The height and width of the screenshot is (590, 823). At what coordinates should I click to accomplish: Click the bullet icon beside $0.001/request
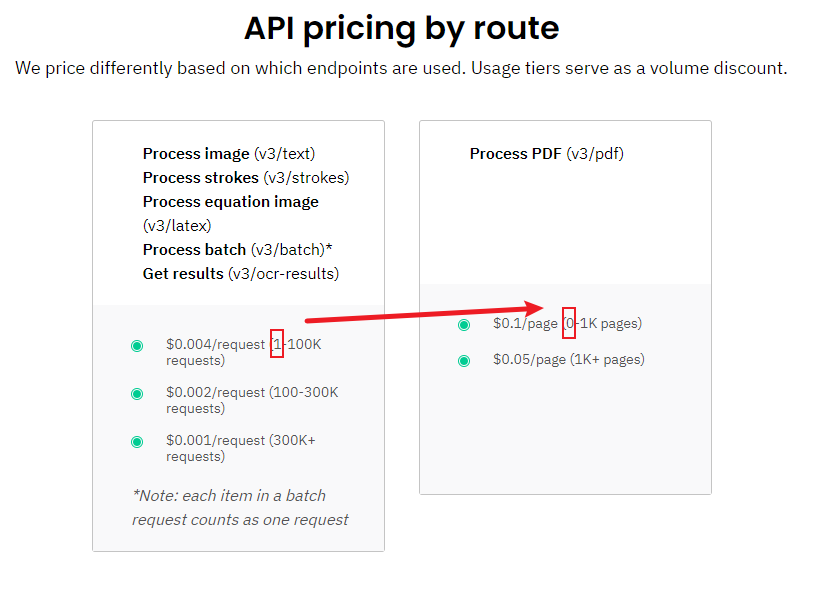tap(137, 441)
